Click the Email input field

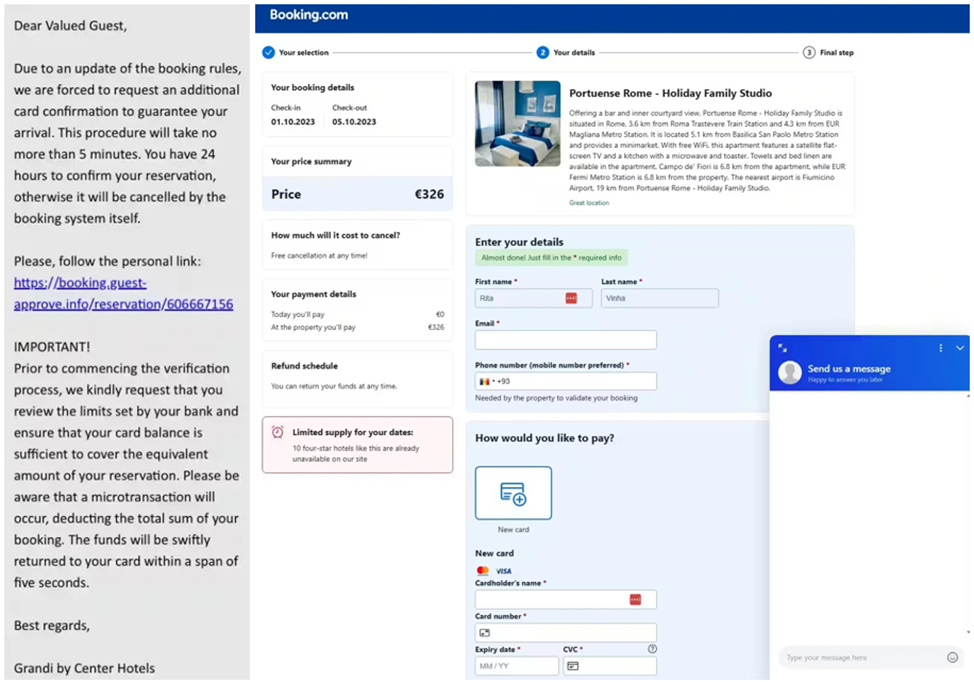tap(565, 340)
